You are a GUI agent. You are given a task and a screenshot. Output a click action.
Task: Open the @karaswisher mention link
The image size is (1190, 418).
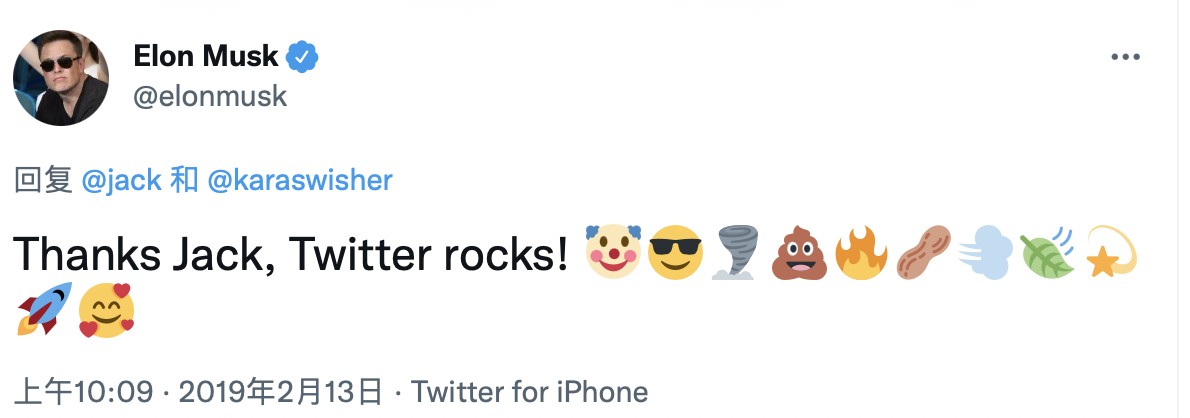[299, 180]
